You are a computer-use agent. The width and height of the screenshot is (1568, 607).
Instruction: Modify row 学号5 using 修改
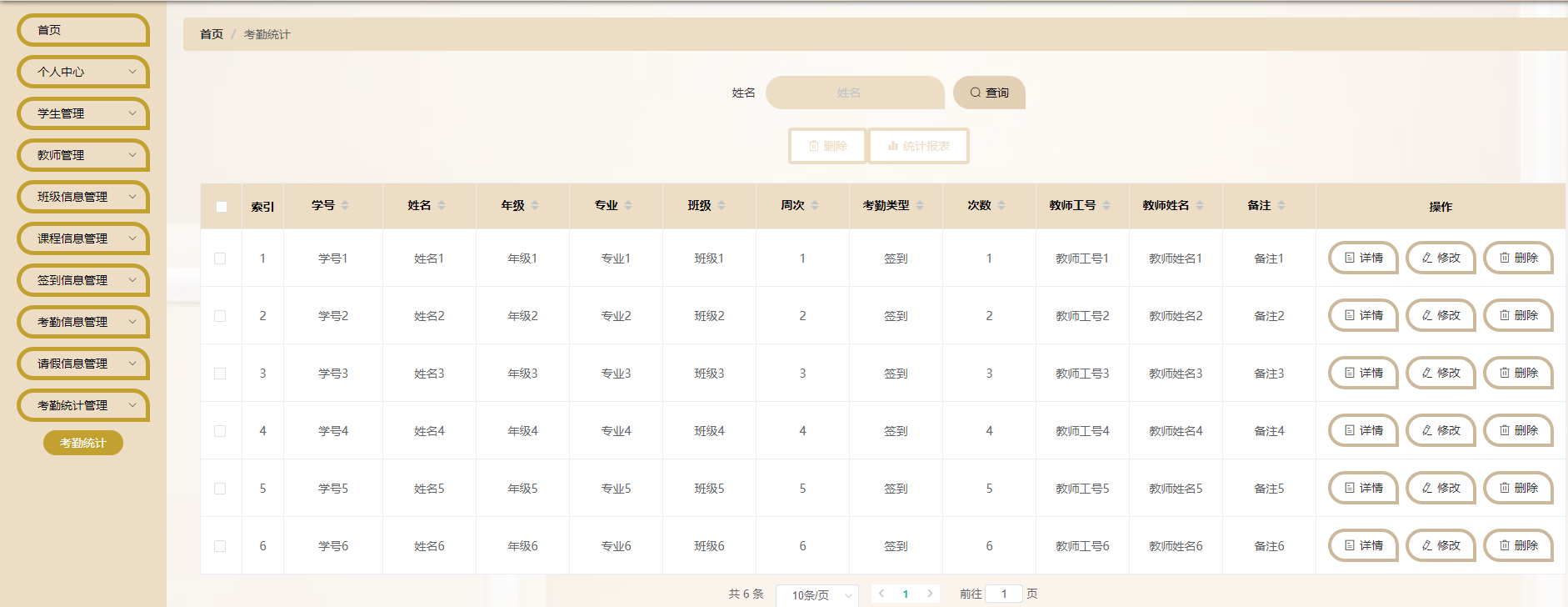(1441, 488)
